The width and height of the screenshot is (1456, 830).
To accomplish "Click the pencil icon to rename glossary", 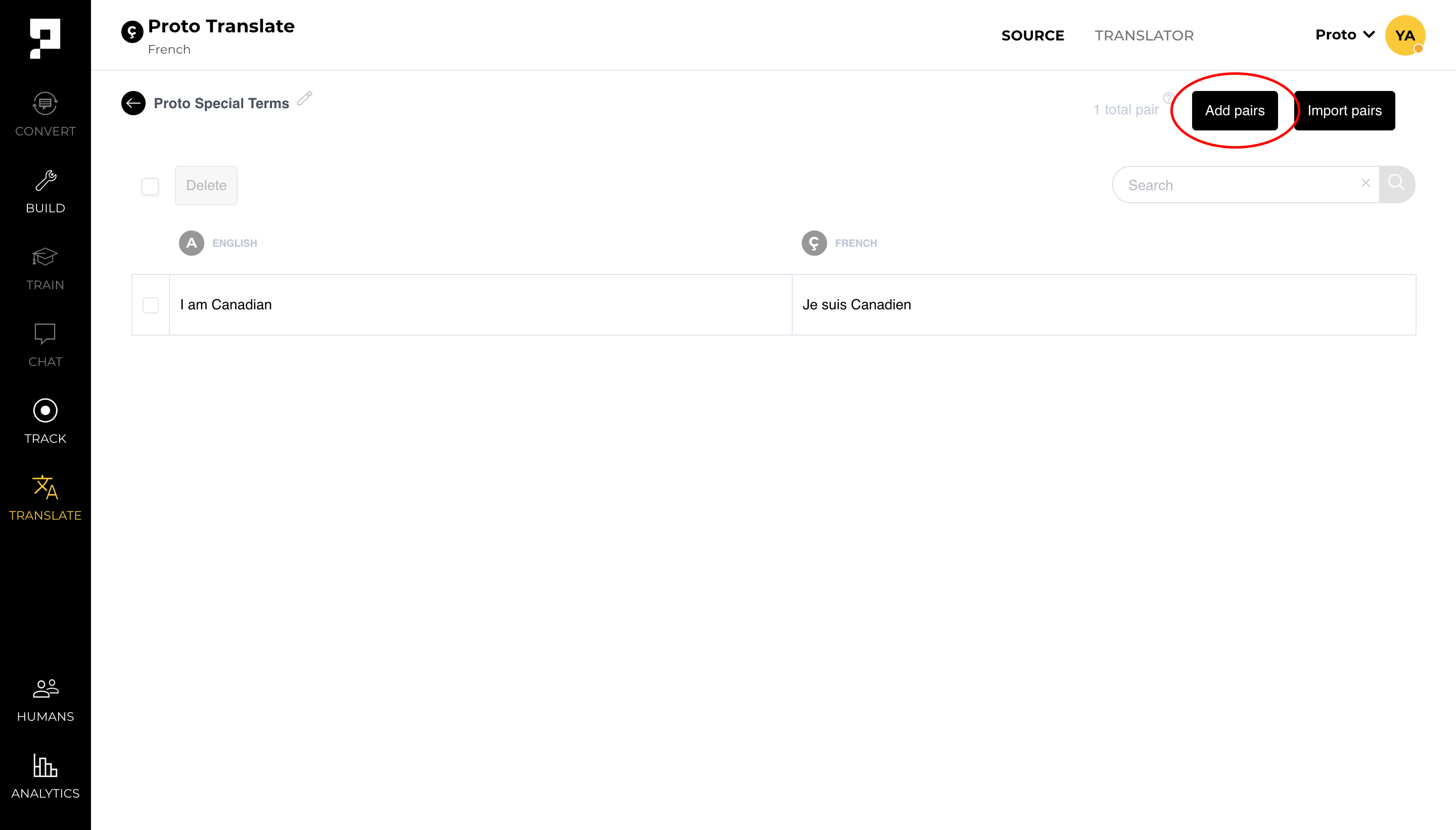I will (x=305, y=98).
